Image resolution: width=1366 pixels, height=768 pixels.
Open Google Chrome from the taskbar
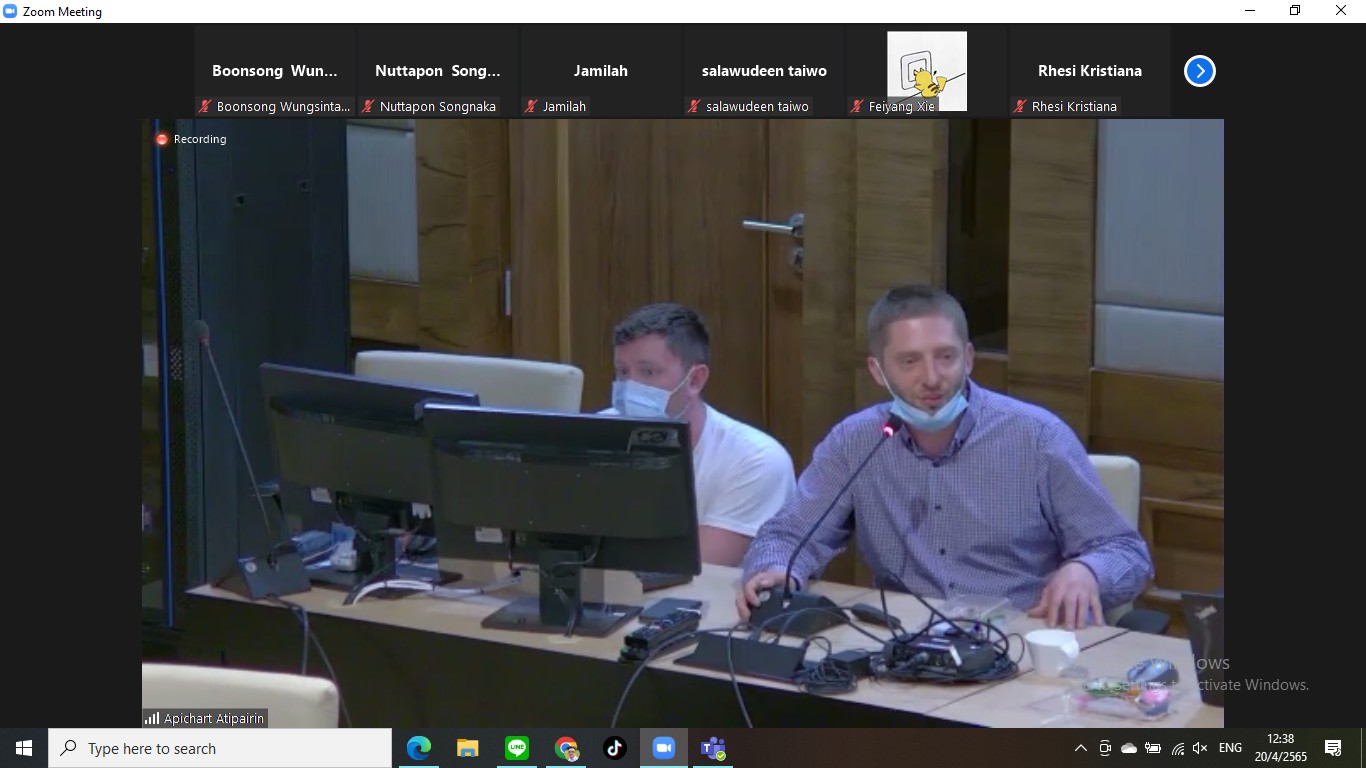[x=566, y=748]
